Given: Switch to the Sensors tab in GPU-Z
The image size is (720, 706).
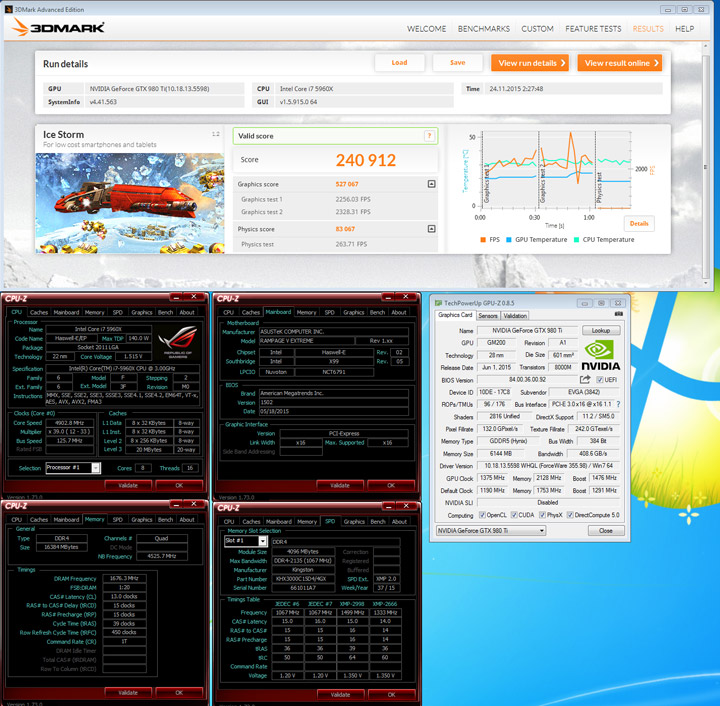Looking at the screenshot, I should point(488,316).
